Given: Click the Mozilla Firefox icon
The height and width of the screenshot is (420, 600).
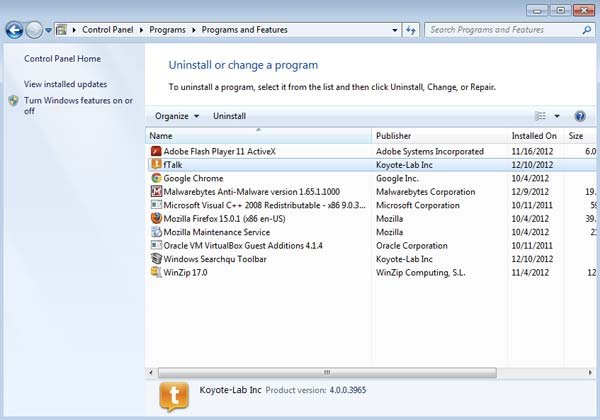Looking at the screenshot, I should [156, 218].
